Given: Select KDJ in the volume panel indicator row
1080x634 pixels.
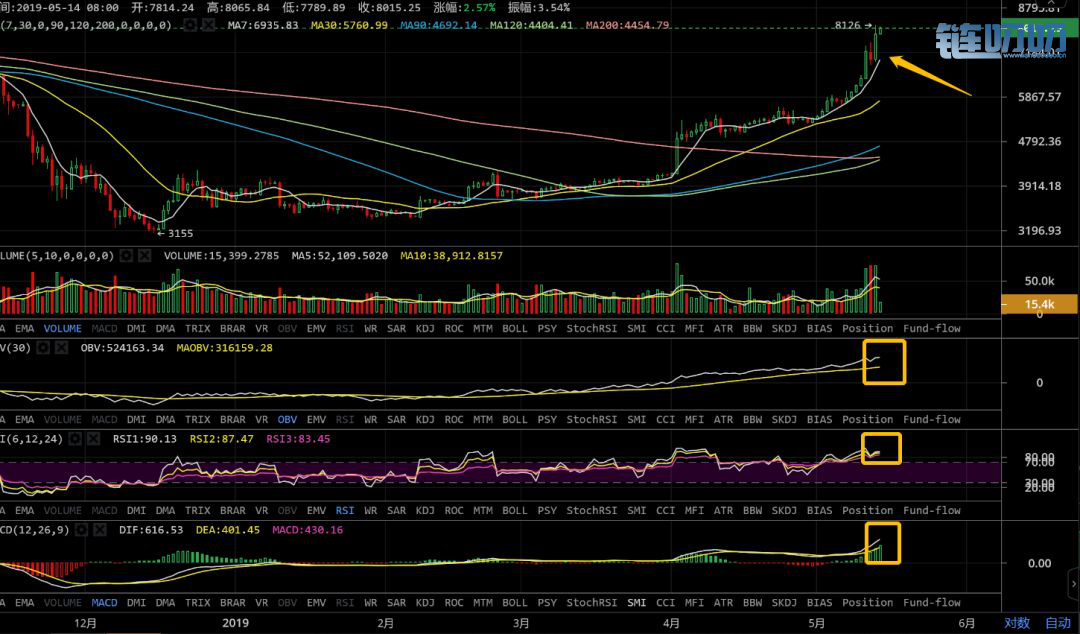Looking at the screenshot, I should point(425,328).
